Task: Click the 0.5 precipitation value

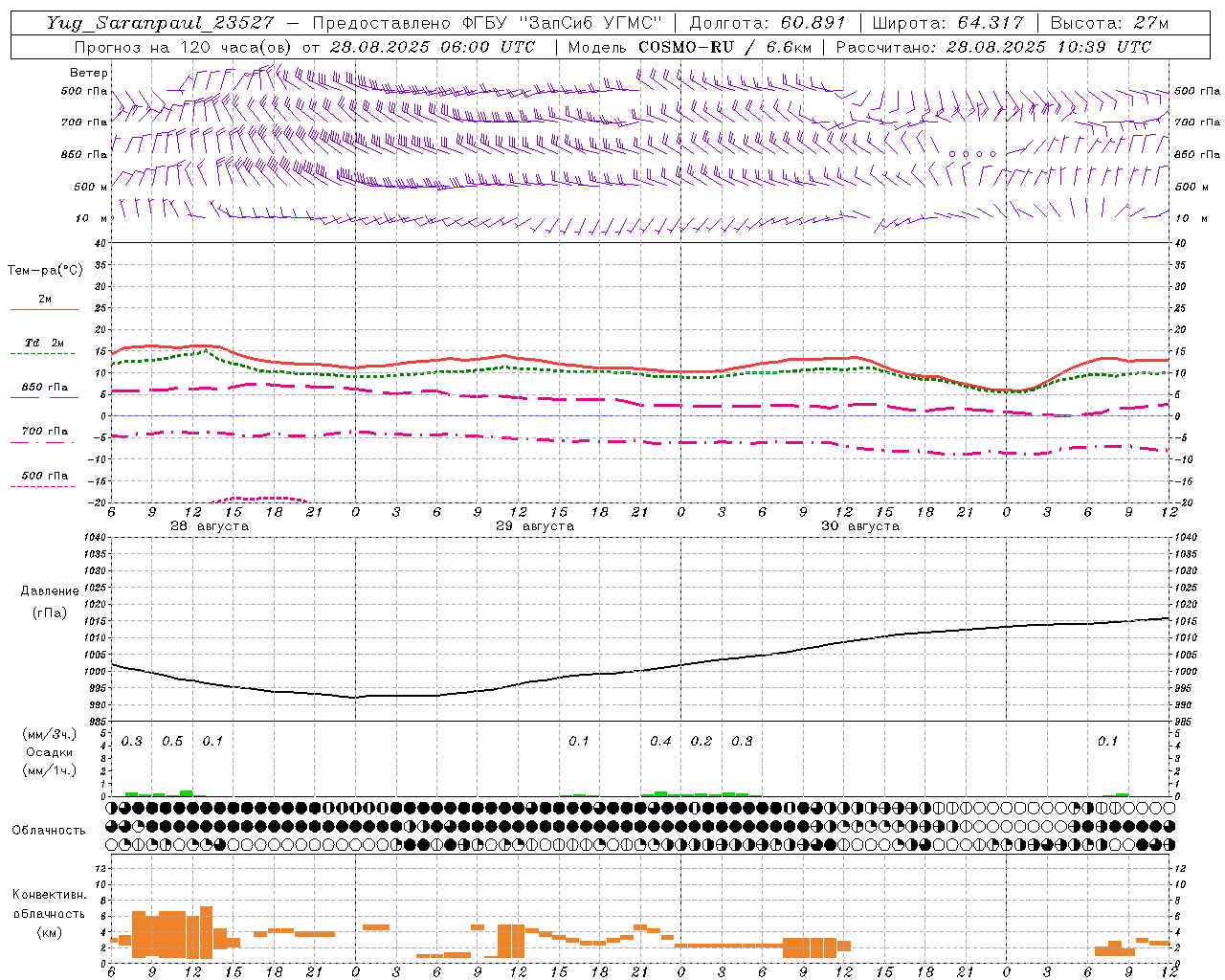Action: point(172,742)
